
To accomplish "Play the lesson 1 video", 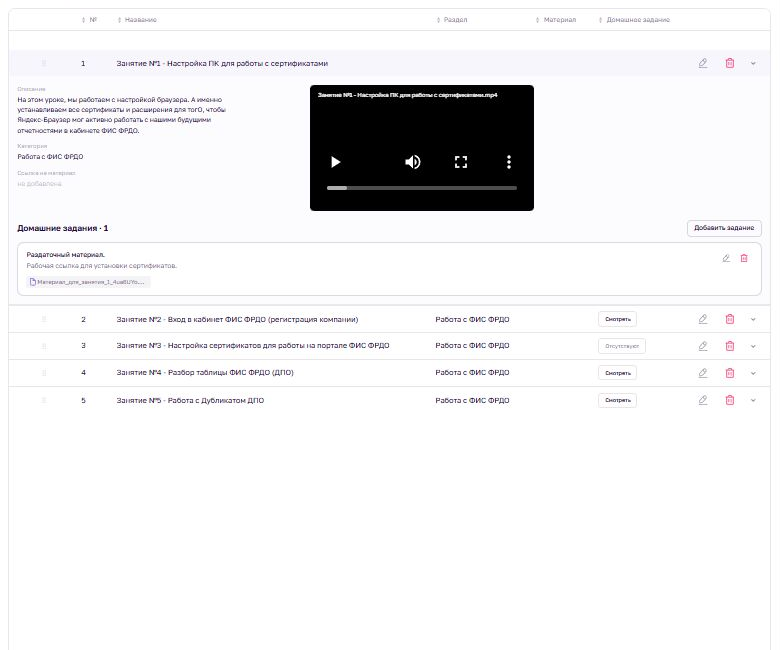I will click(x=335, y=162).
